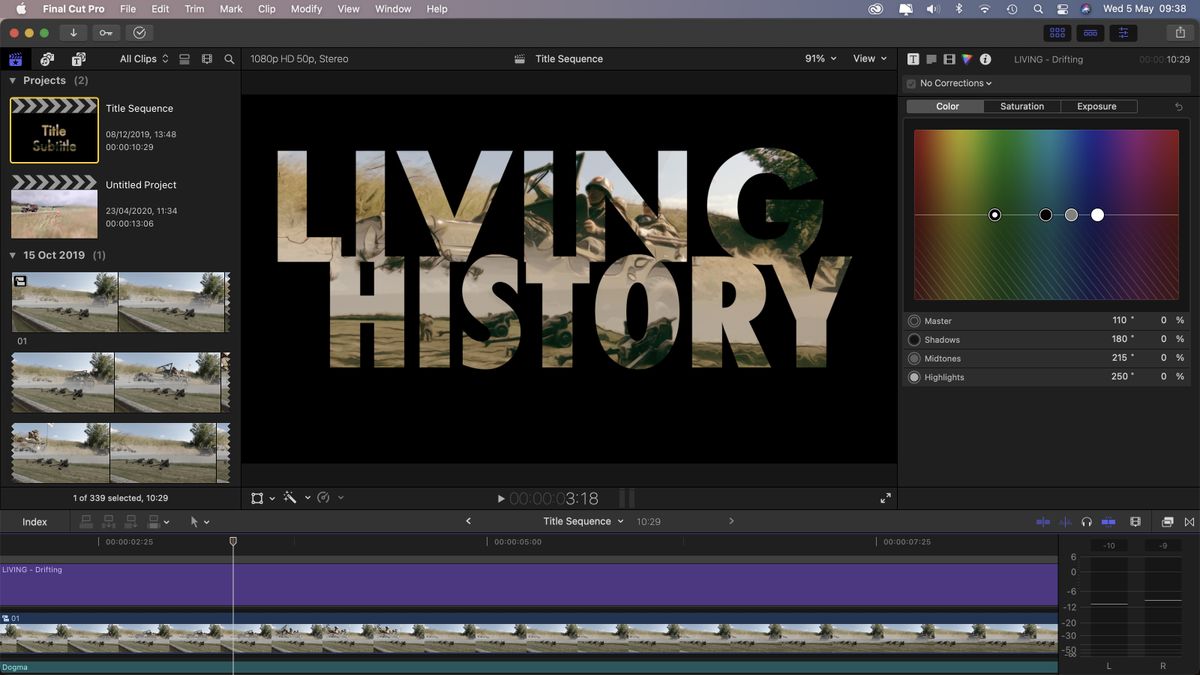Toggle snapping in the timeline toolbar

click(x=1190, y=521)
